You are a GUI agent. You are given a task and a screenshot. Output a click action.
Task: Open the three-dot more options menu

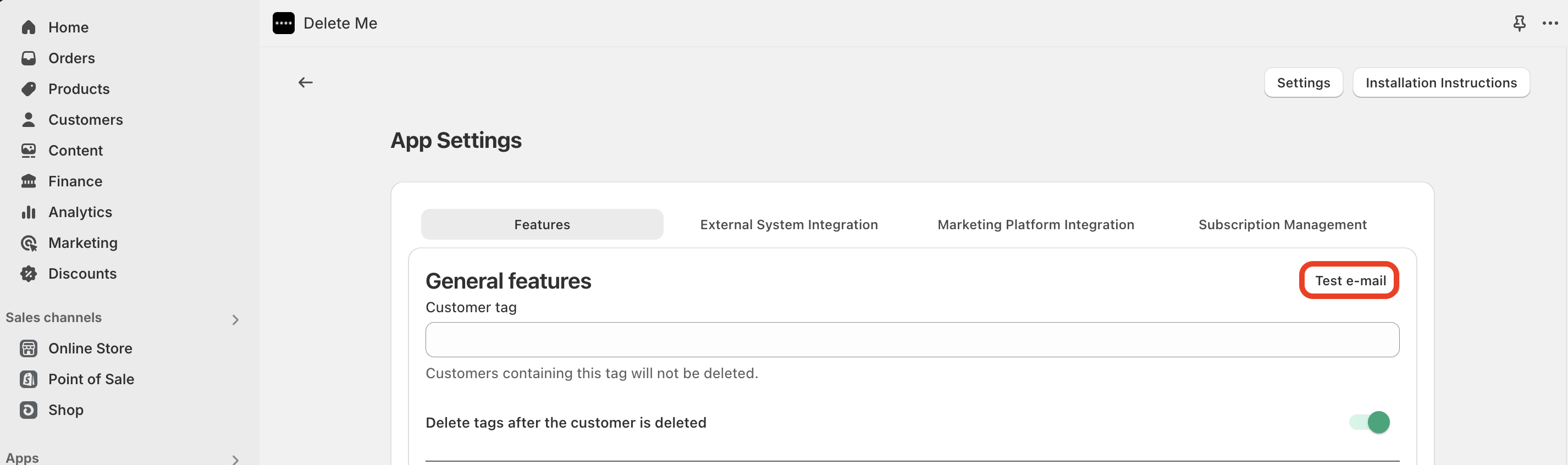1550,23
